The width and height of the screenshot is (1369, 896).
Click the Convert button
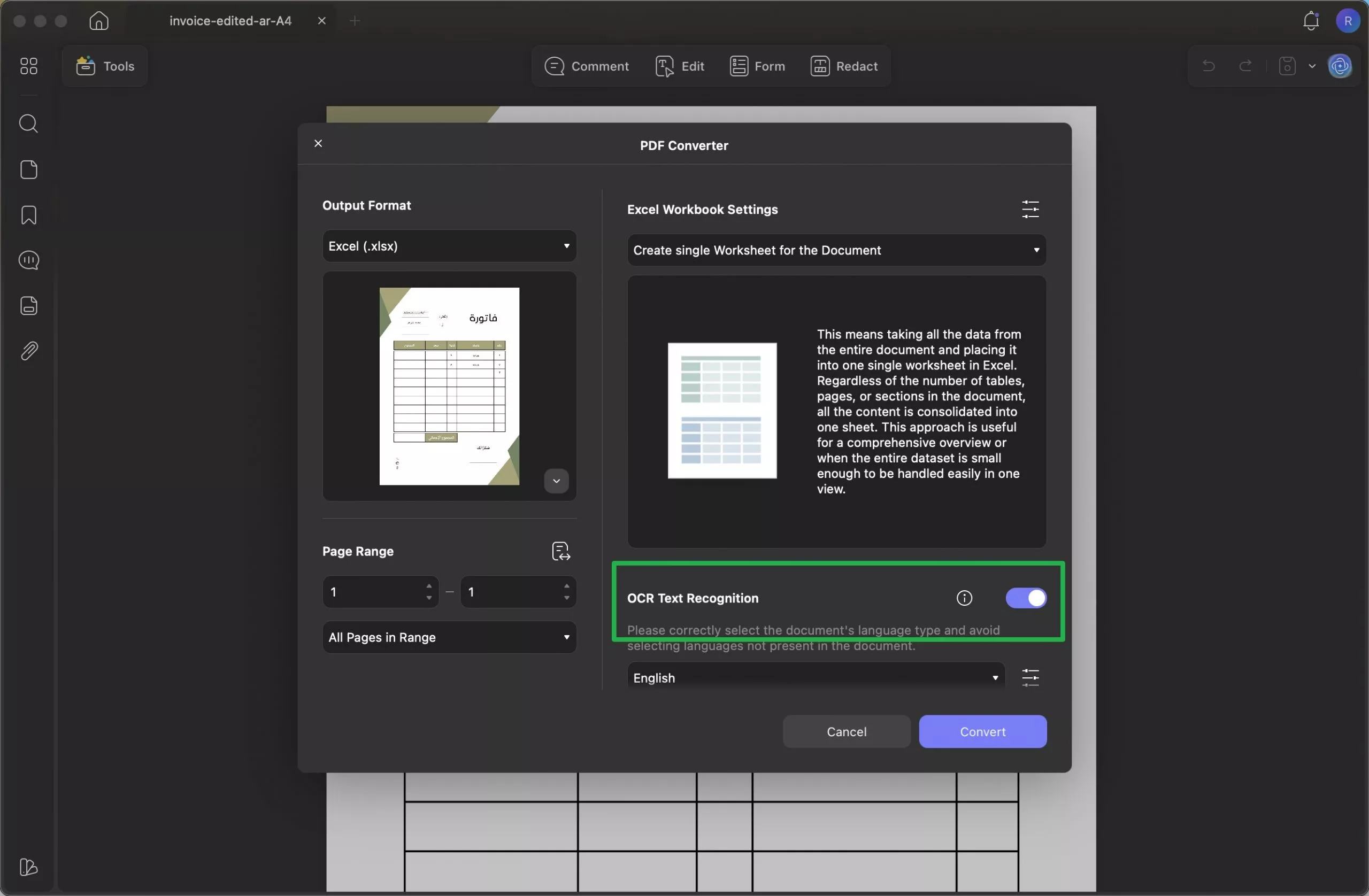pyautogui.click(x=982, y=731)
